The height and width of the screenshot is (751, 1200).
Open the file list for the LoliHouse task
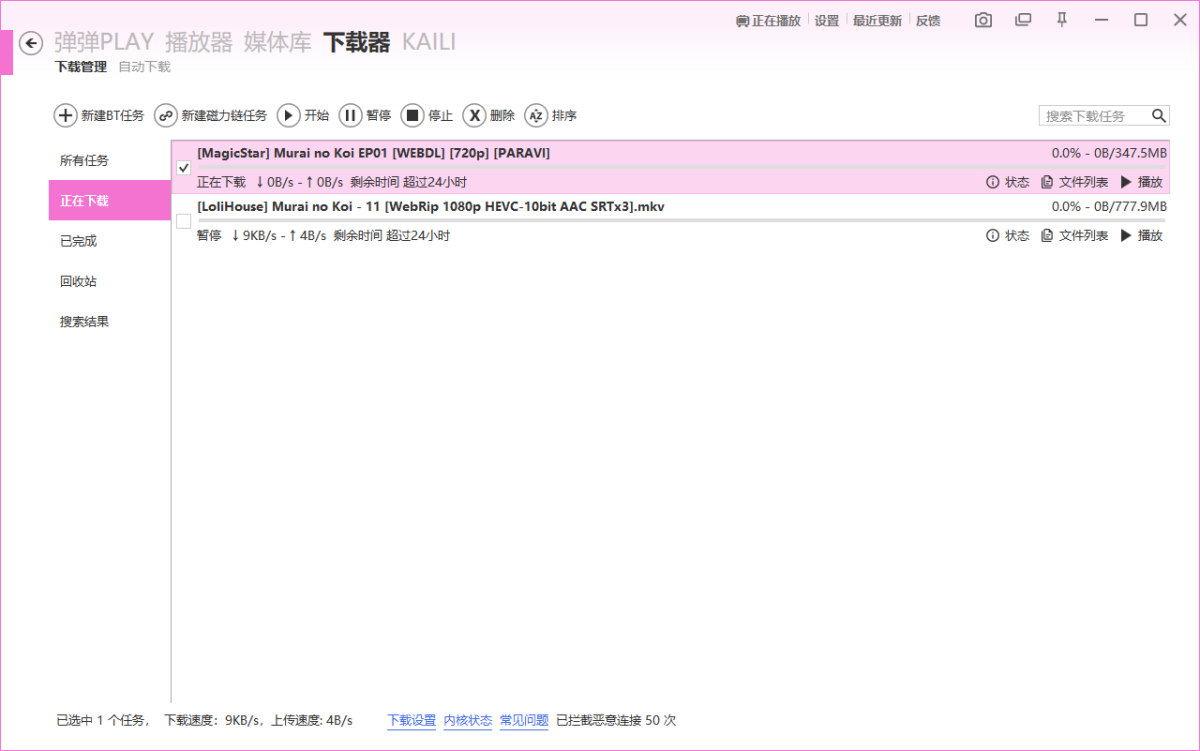click(1074, 236)
